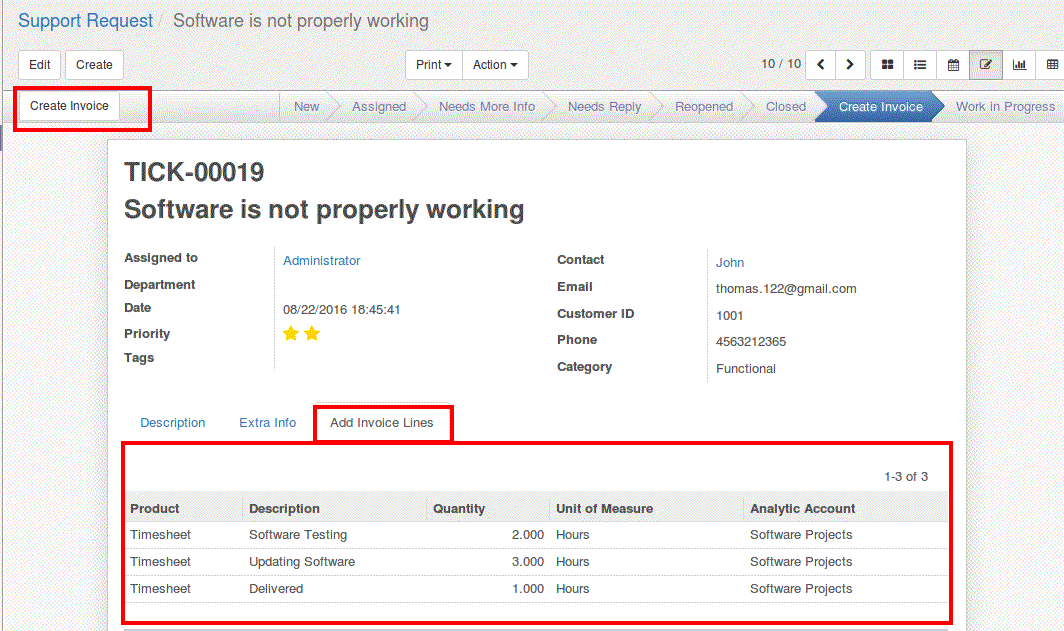Select the form view icon
The height and width of the screenshot is (631, 1064).
986,65
